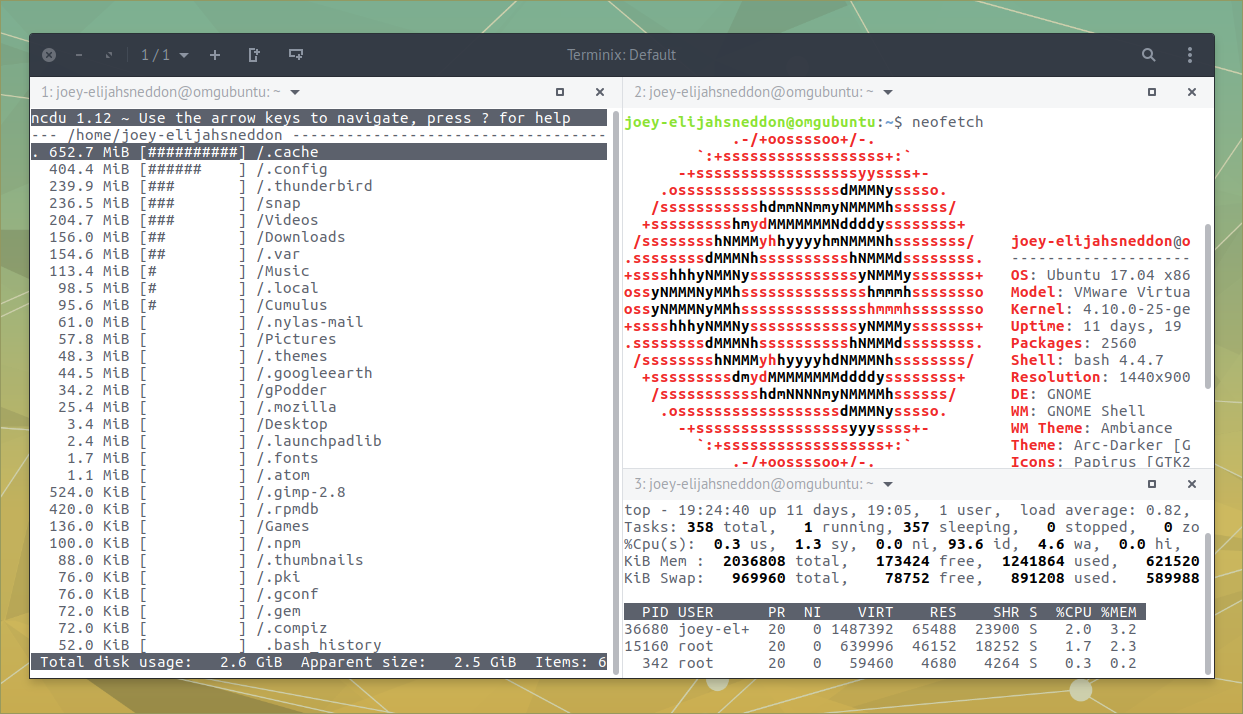The image size is (1243, 714).
Task: Select the /.launchpadlib row in ncdu
Action: [x=319, y=441]
